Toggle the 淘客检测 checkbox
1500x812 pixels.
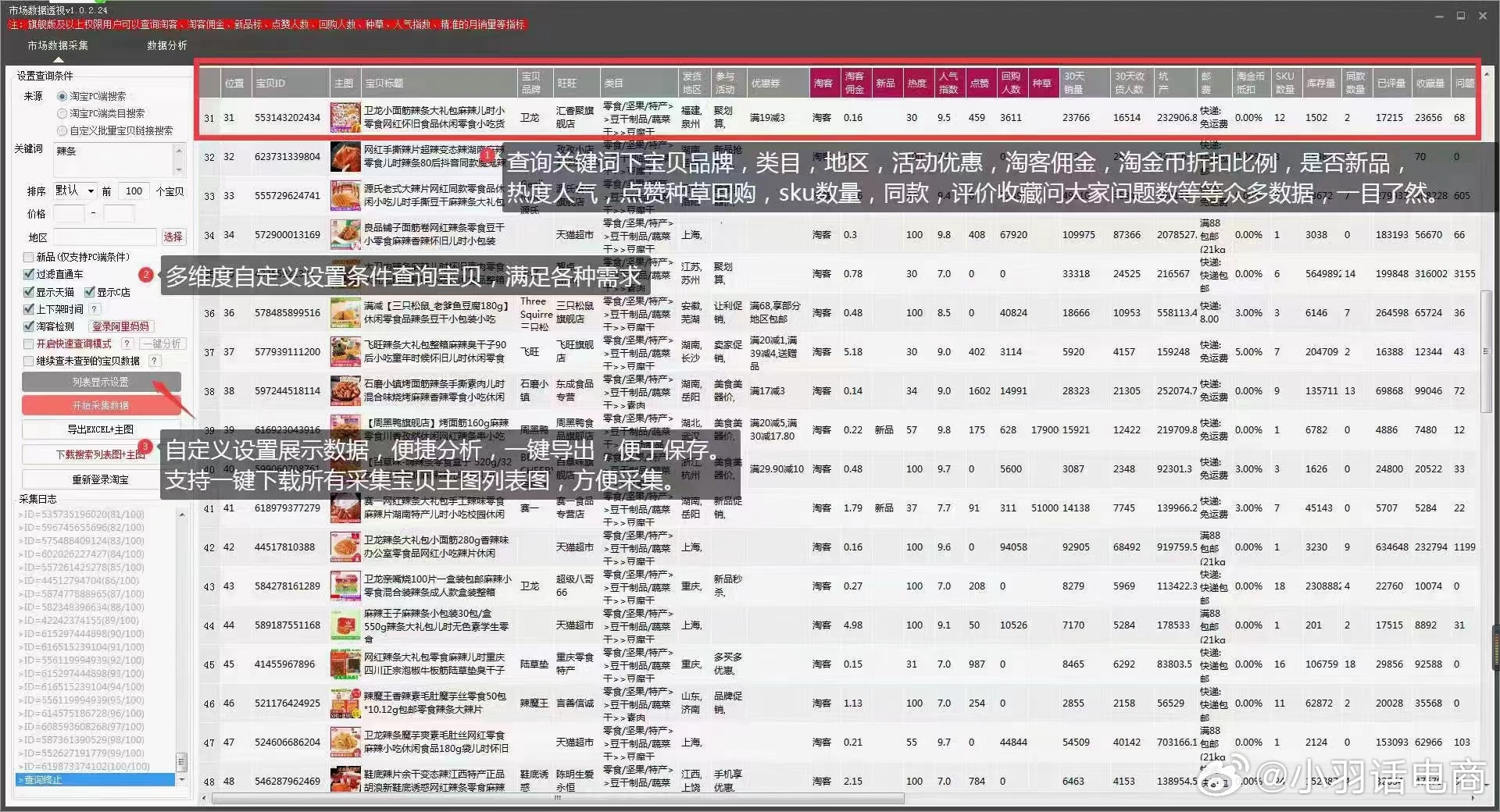pos(29,326)
